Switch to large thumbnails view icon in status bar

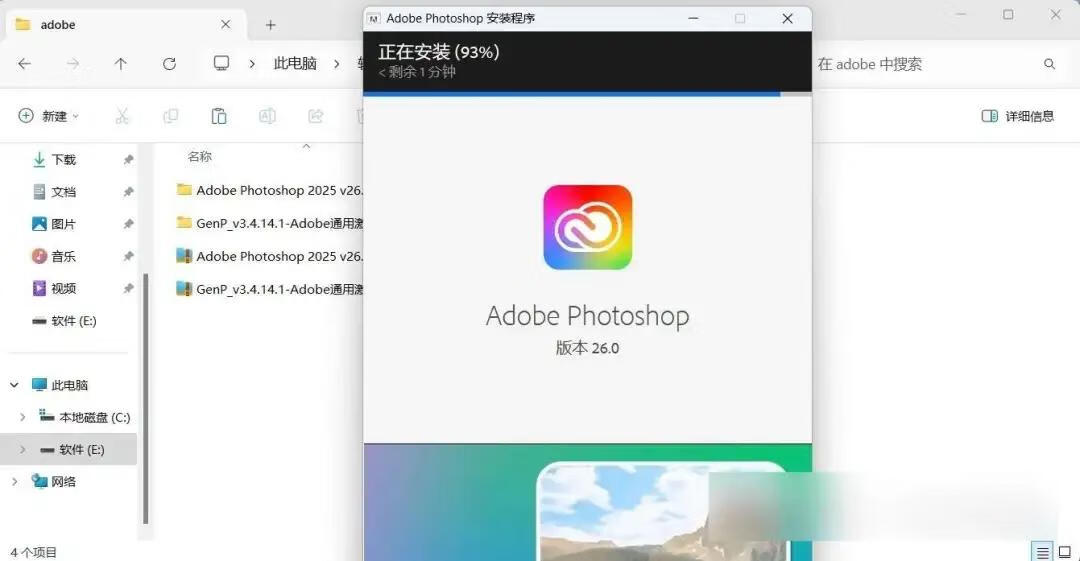(x=1065, y=552)
